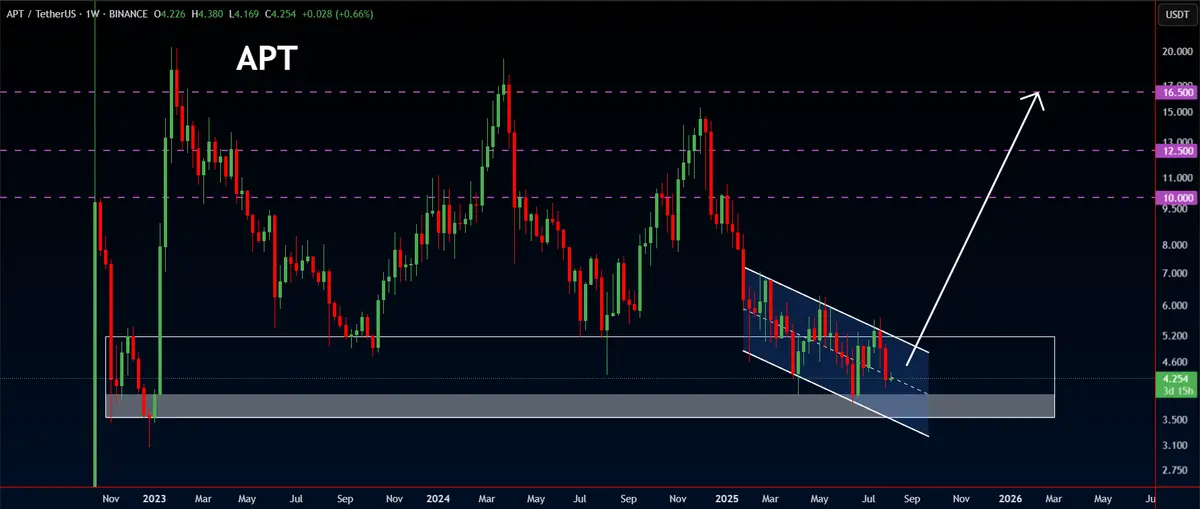Click 7.000 on the price scale
The height and width of the screenshot is (509, 1200).
[x=1176, y=273]
